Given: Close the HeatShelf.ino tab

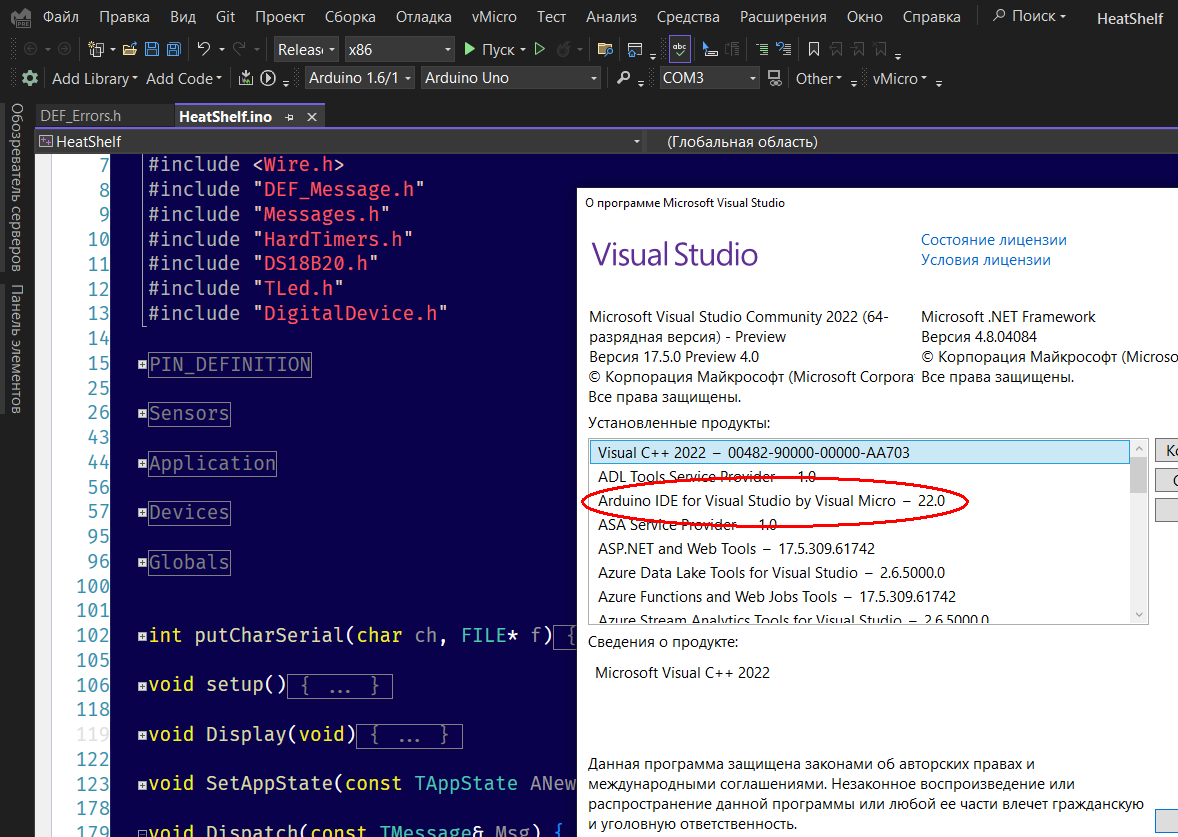Looking at the screenshot, I should point(312,117).
